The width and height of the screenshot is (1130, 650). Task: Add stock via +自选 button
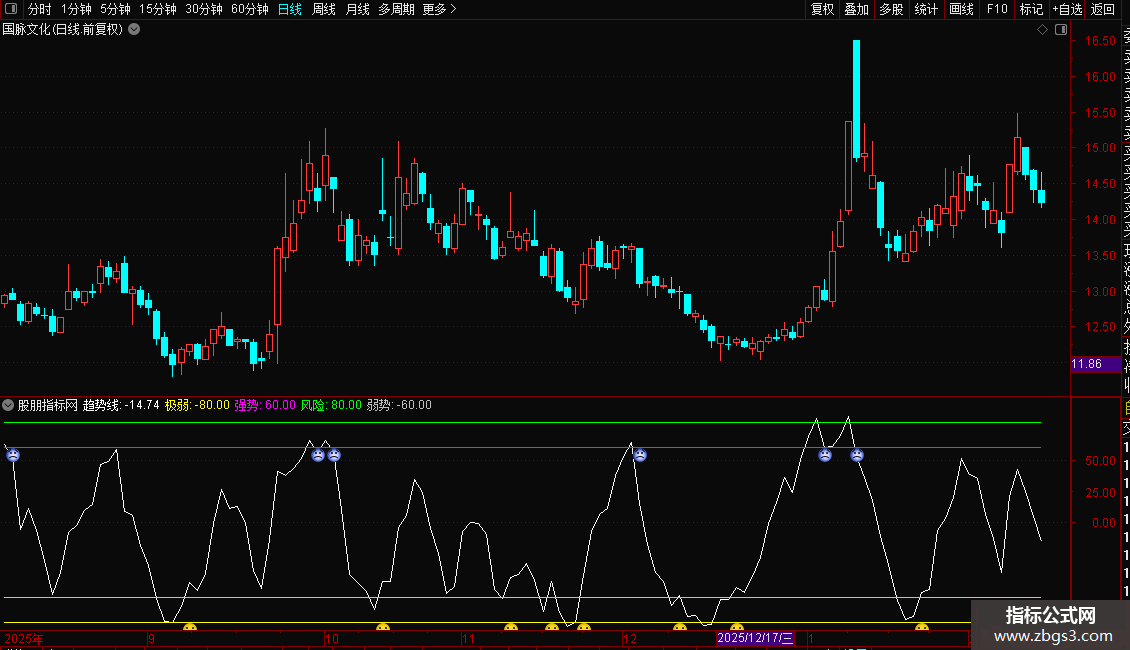(1067, 9)
